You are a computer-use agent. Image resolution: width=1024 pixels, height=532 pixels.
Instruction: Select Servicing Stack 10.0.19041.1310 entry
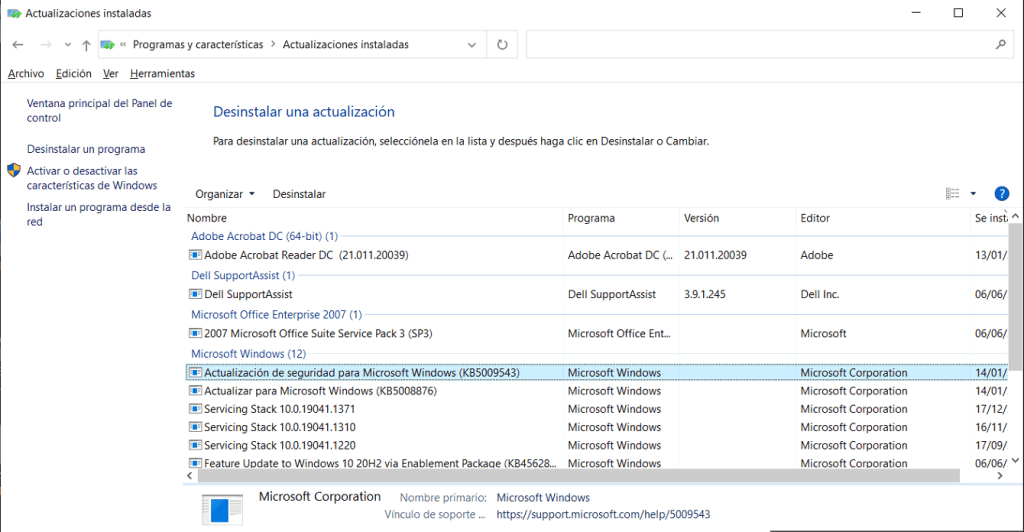pos(280,428)
